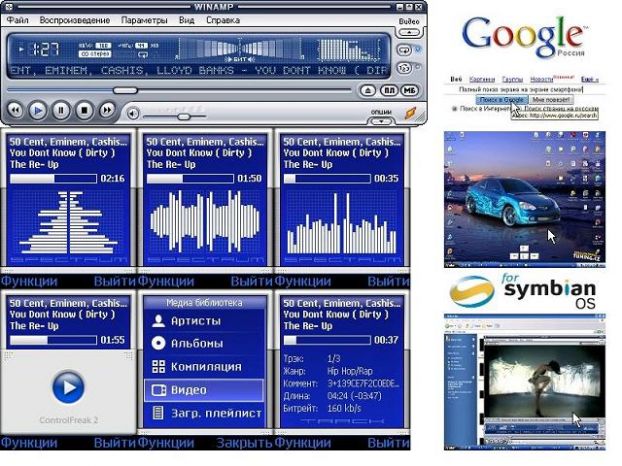Image resolution: width=622 pixels, height=466 pixels.
Task: Click the Google search text field
Action: (524, 90)
